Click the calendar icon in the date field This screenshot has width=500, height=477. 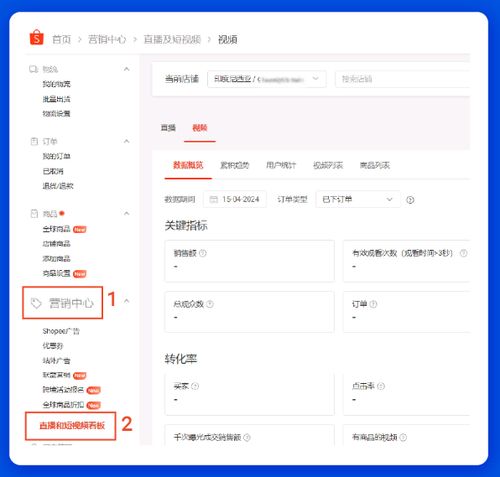pyautogui.click(x=213, y=199)
